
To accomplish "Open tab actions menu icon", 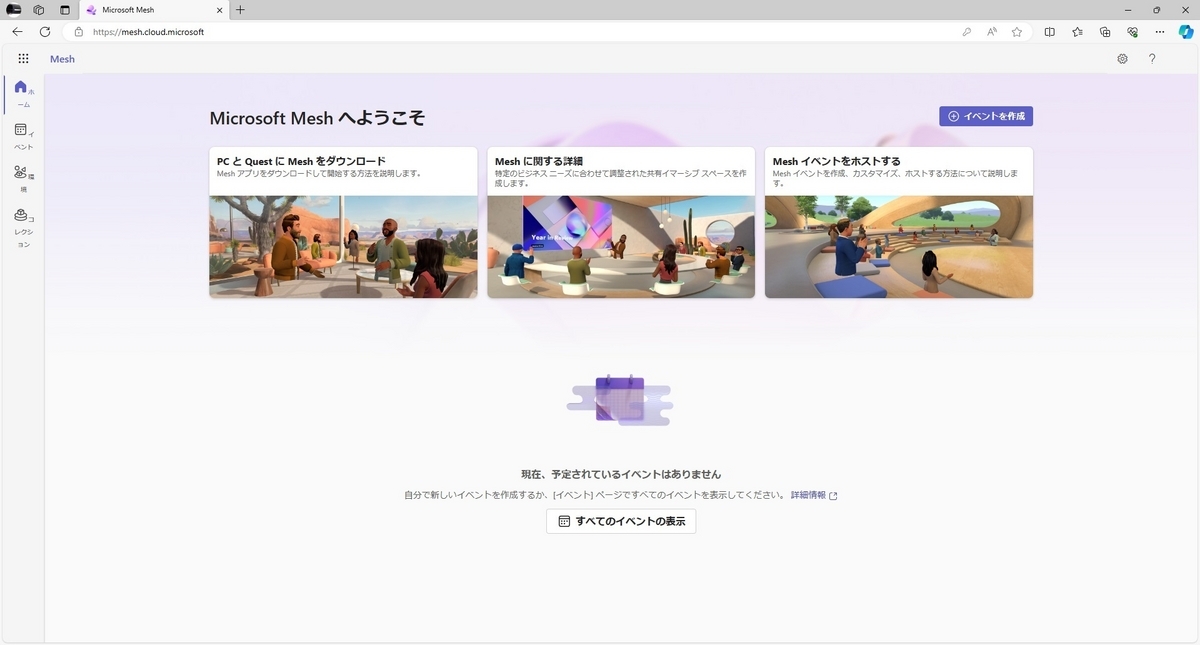I will click(65, 9).
